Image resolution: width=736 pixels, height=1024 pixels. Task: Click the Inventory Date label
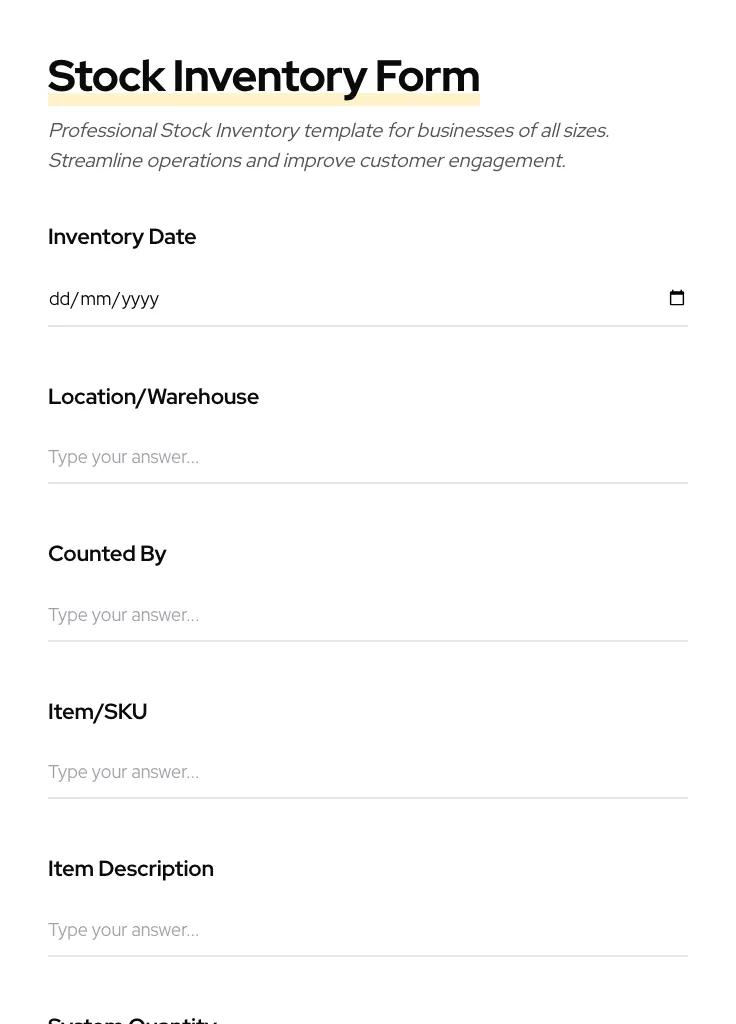point(122,237)
